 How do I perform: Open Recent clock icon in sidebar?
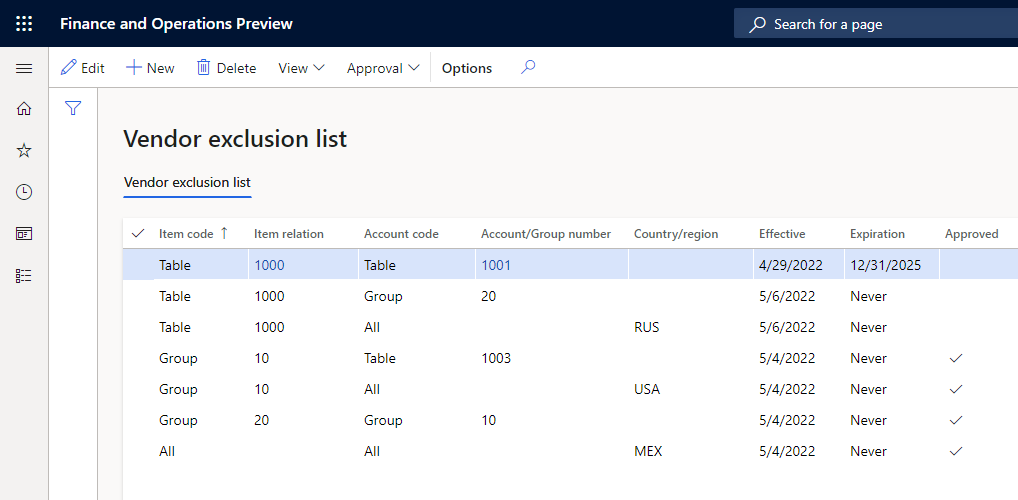coord(24,192)
